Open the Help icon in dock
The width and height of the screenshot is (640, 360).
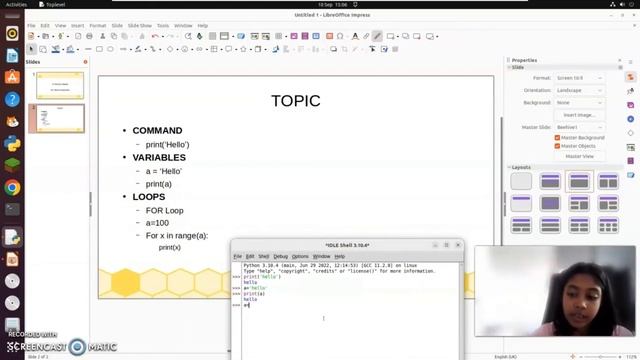coord(12,99)
